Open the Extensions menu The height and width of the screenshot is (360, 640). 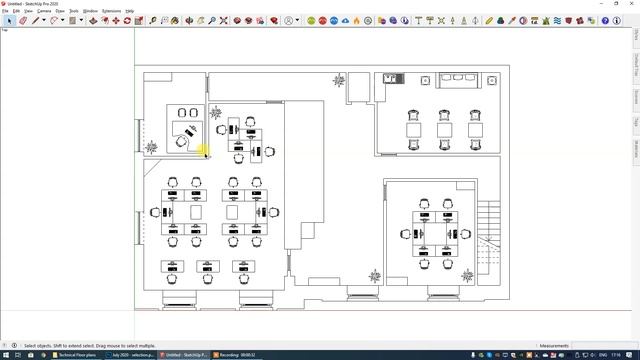(111, 11)
